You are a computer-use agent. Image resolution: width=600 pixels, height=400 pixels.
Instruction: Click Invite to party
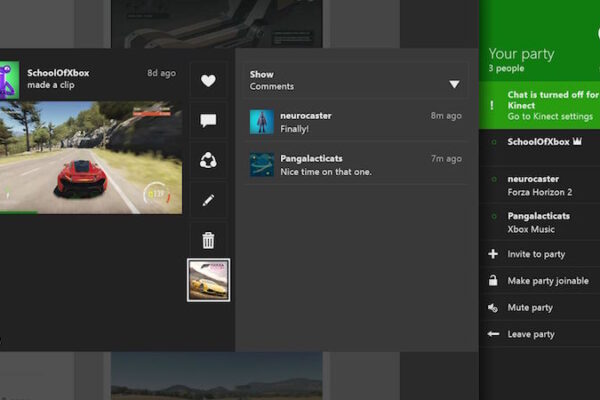[540, 254]
